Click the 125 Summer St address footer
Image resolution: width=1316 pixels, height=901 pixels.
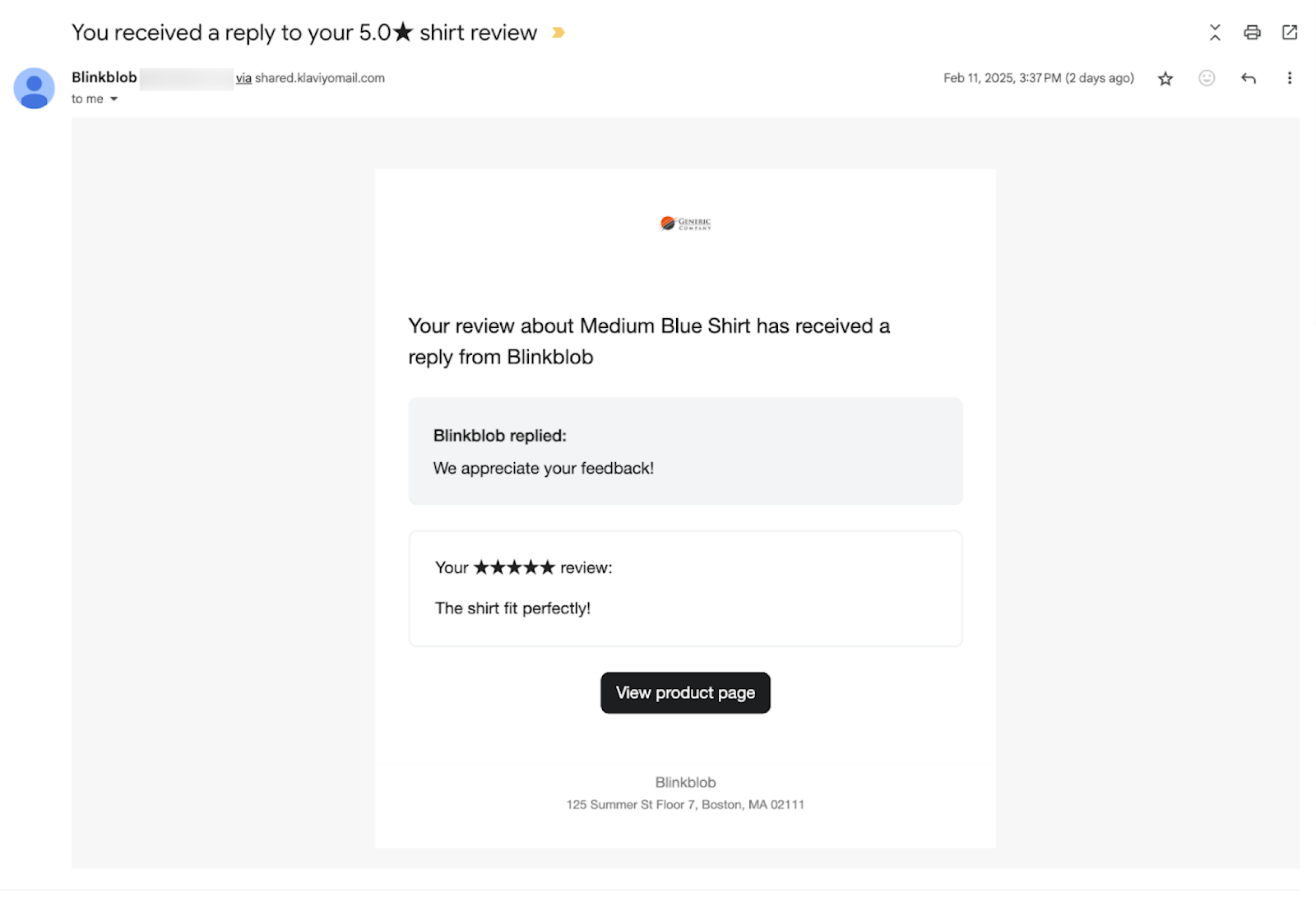(x=685, y=805)
